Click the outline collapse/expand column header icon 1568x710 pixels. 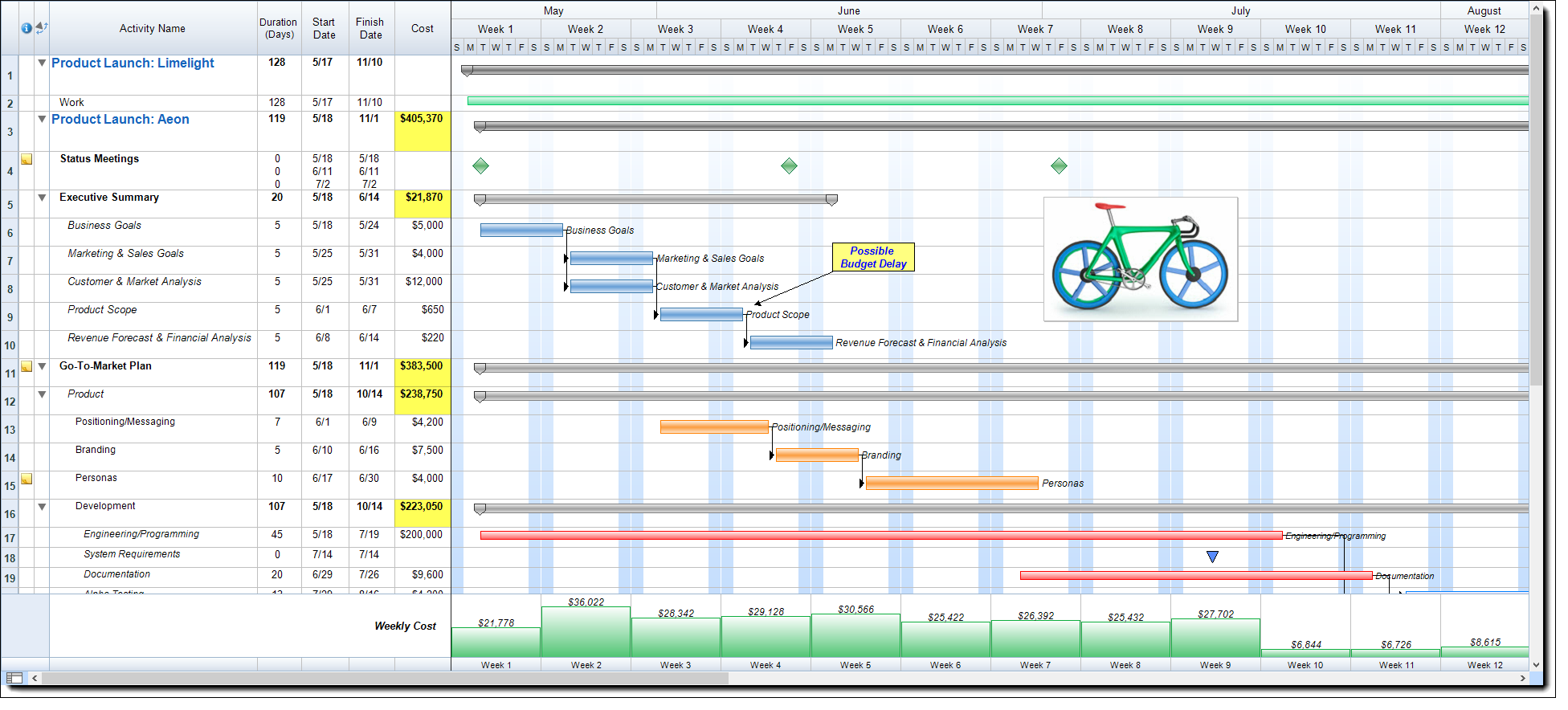[x=42, y=28]
